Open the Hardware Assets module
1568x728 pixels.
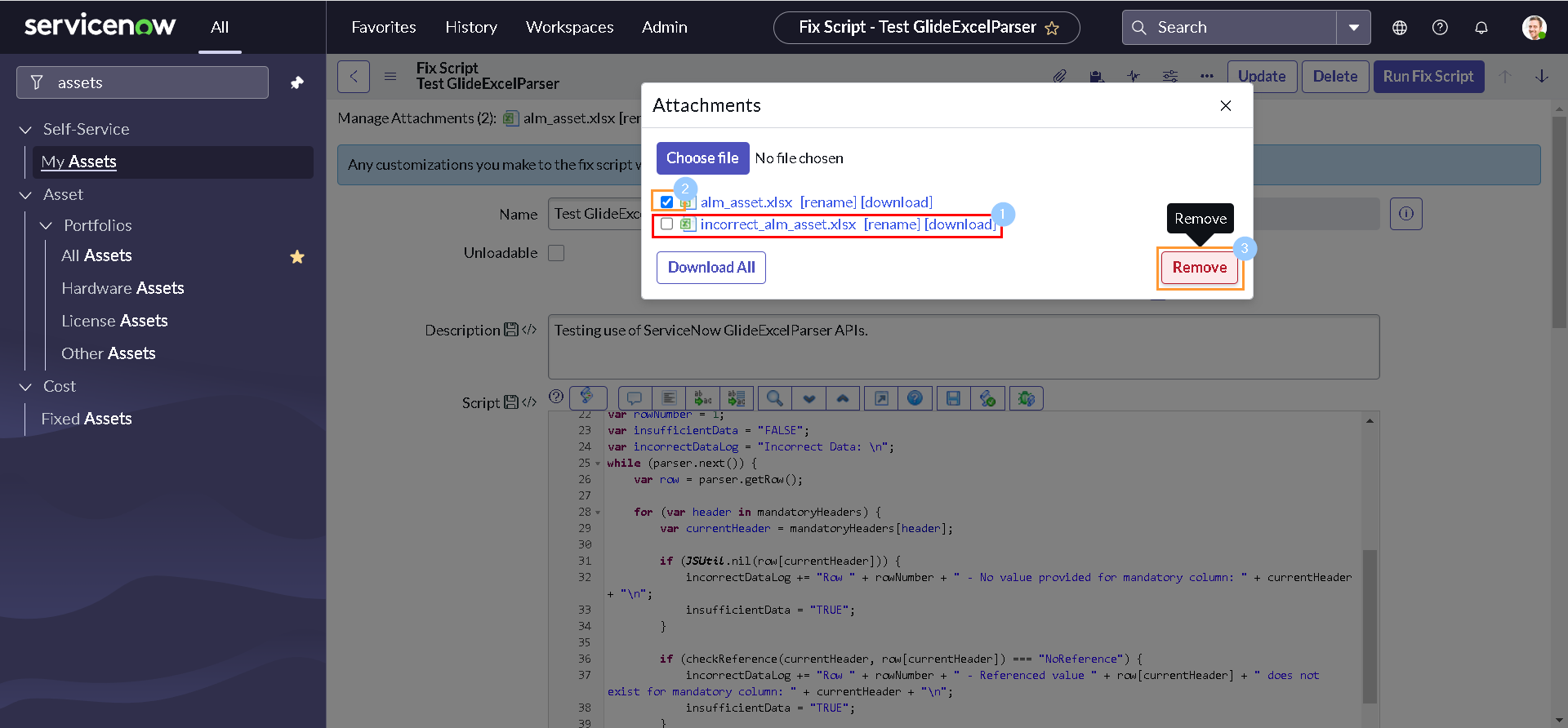tap(122, 288)
